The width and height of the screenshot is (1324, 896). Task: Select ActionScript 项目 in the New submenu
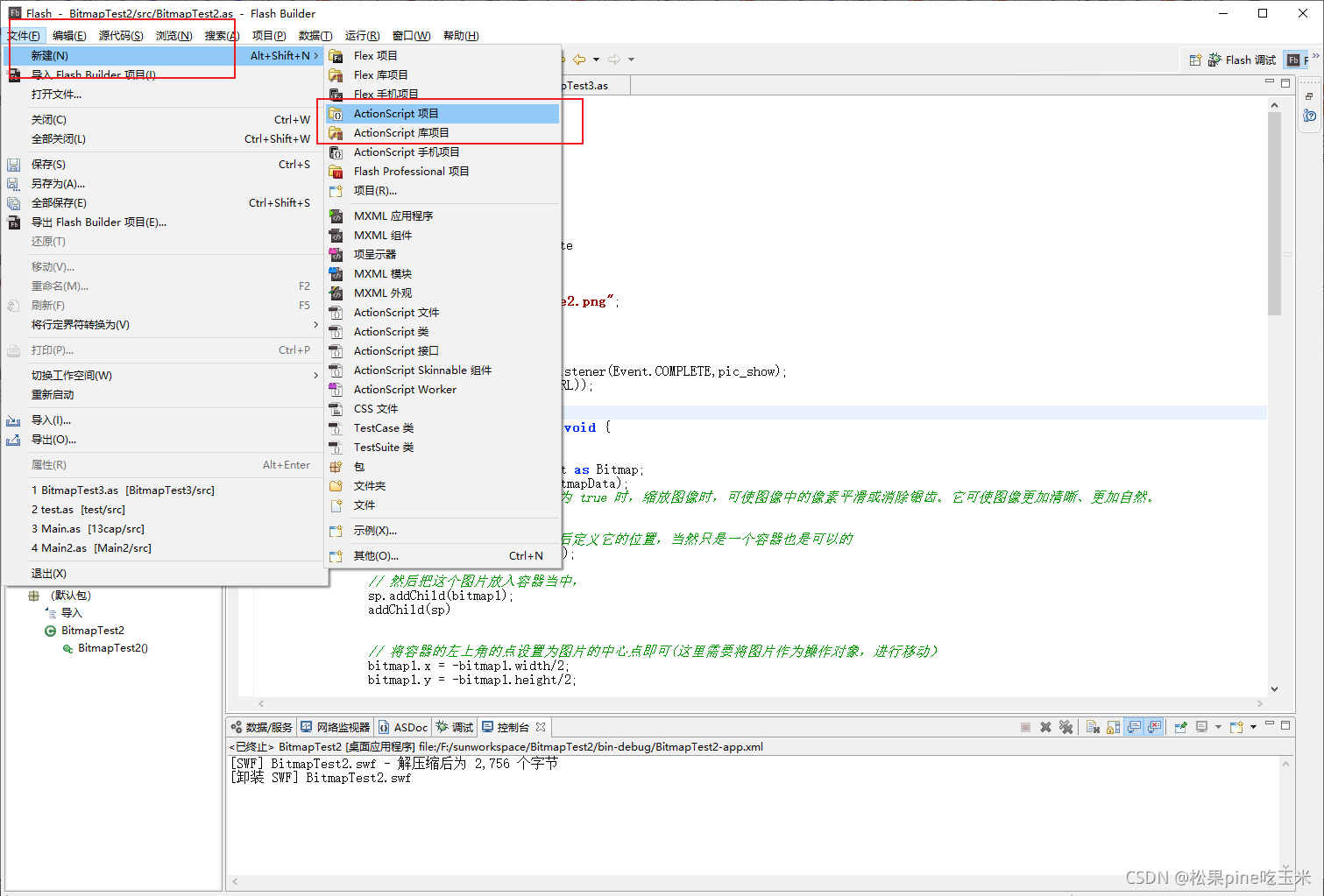point(443,114)
